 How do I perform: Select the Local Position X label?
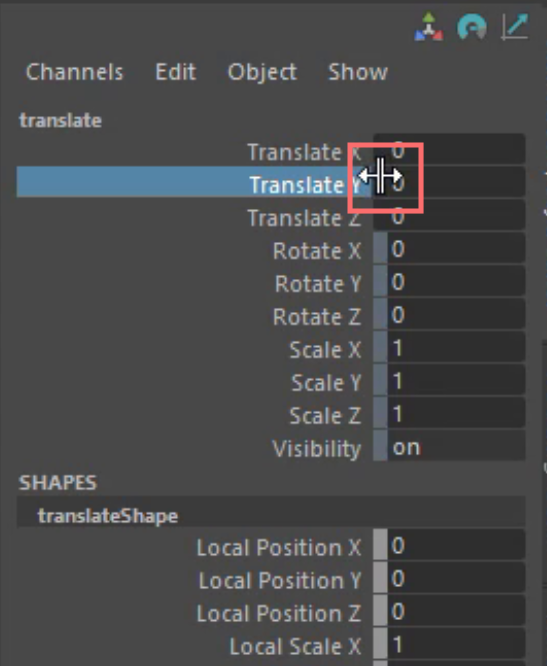279,547
